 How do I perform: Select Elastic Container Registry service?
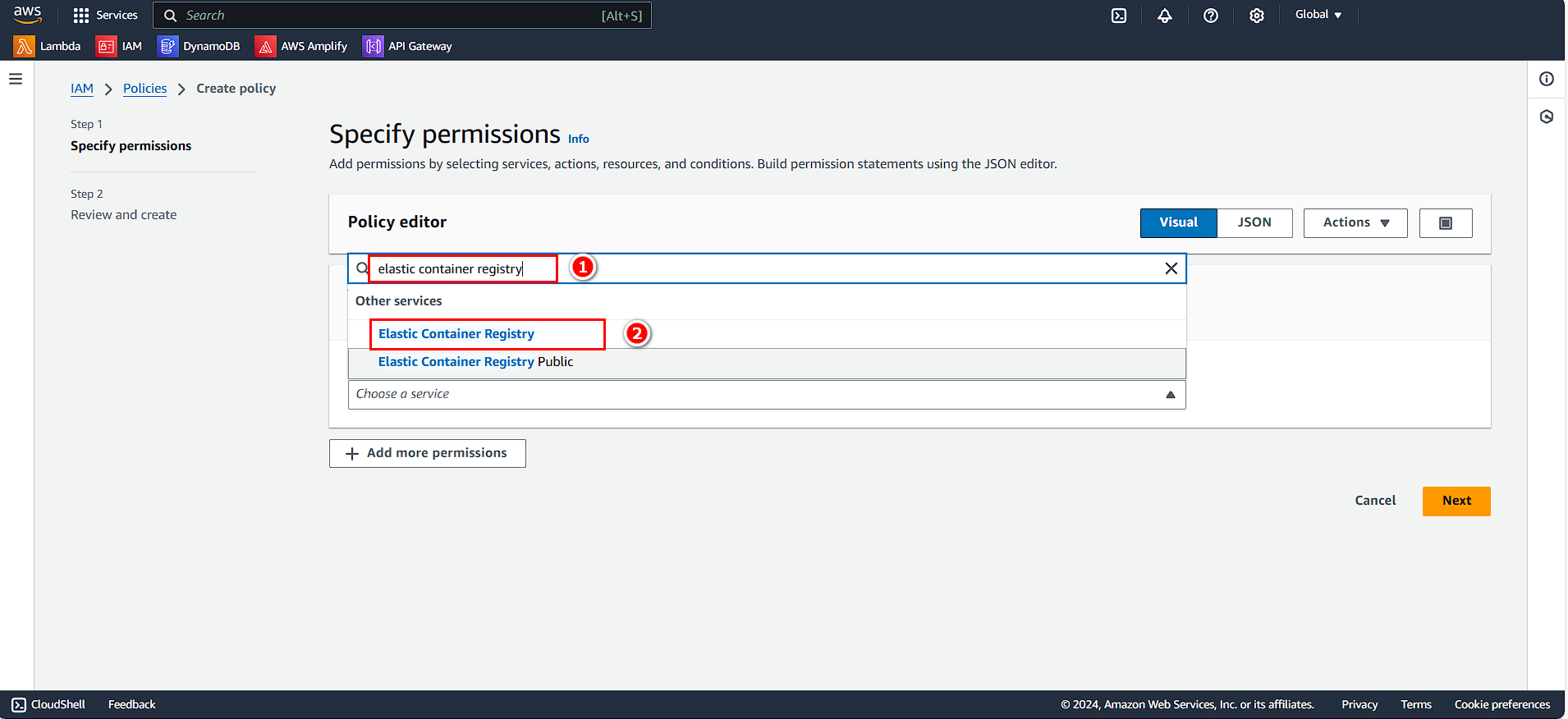coord(767,334)
